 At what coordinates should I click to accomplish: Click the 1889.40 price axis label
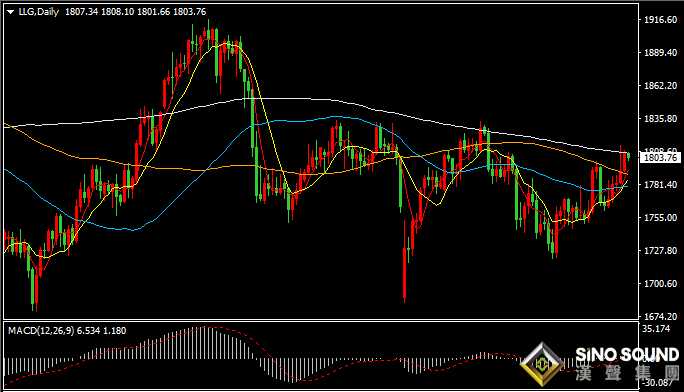660,53
